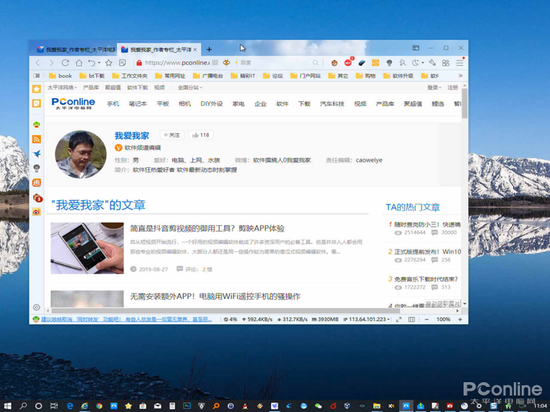
Task: Click the zoom-in plus in status bar
Action: [460, 319]
